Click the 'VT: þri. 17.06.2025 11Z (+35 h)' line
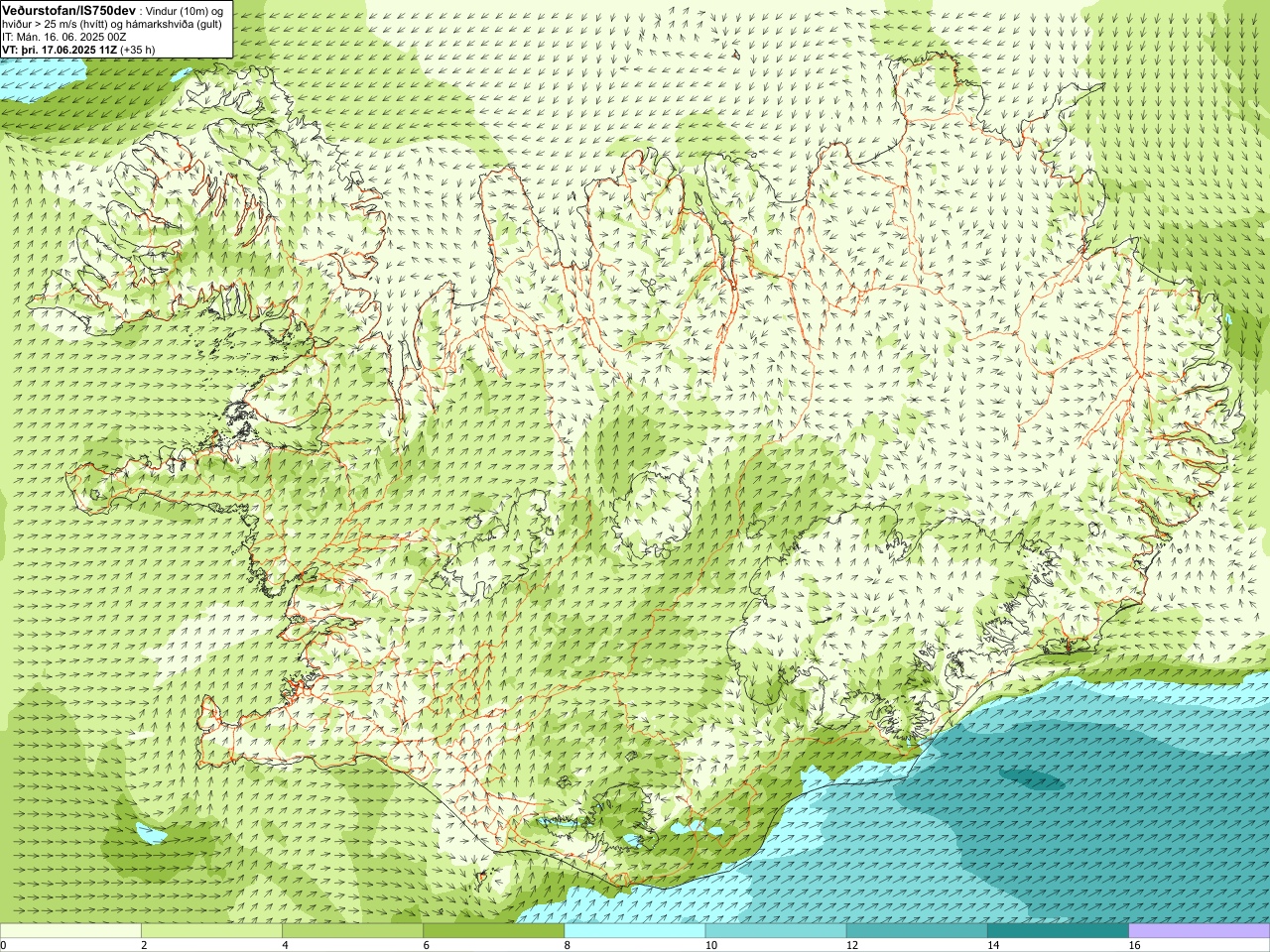 pos(78,50)
